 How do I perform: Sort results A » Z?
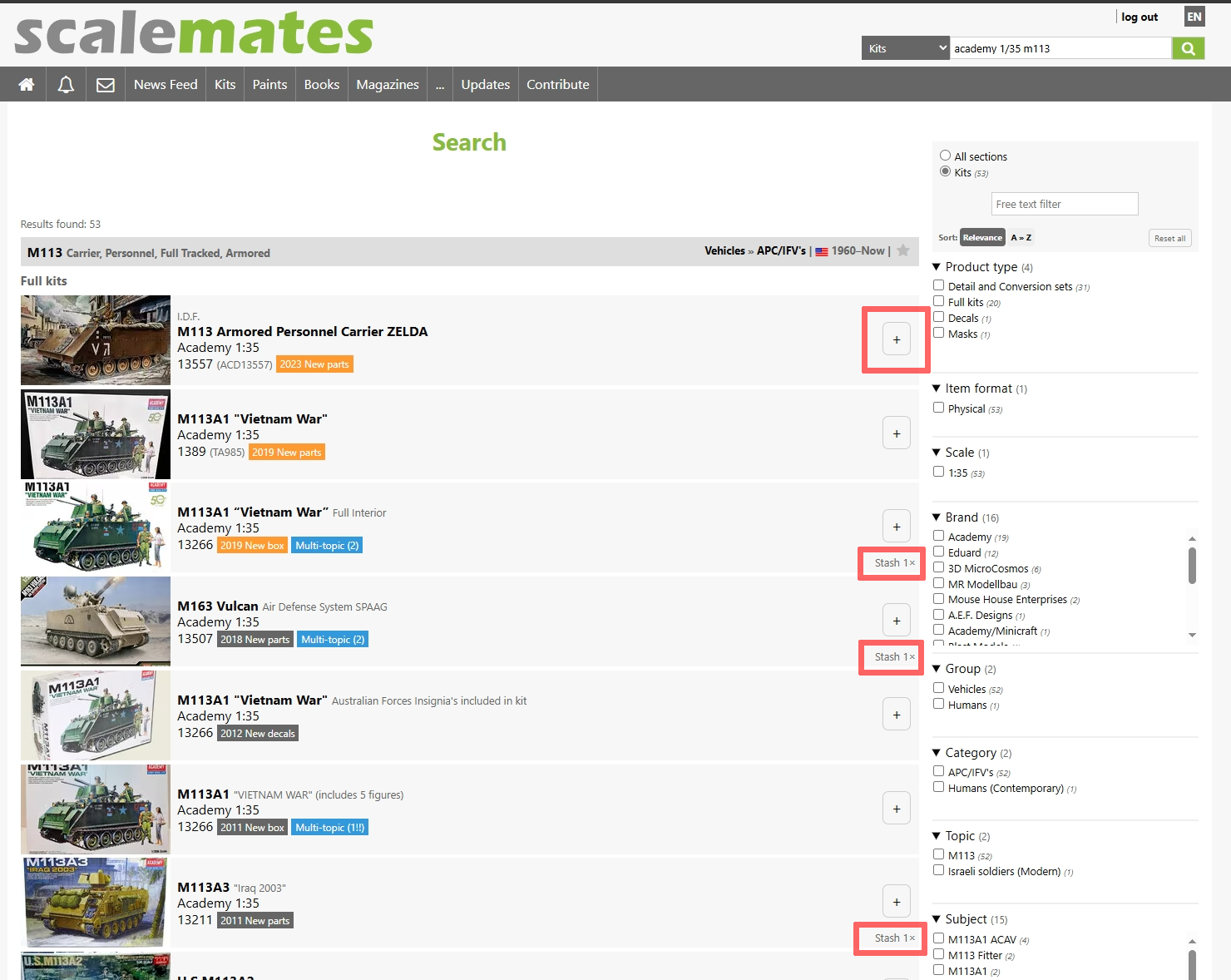click(1021, 237)
